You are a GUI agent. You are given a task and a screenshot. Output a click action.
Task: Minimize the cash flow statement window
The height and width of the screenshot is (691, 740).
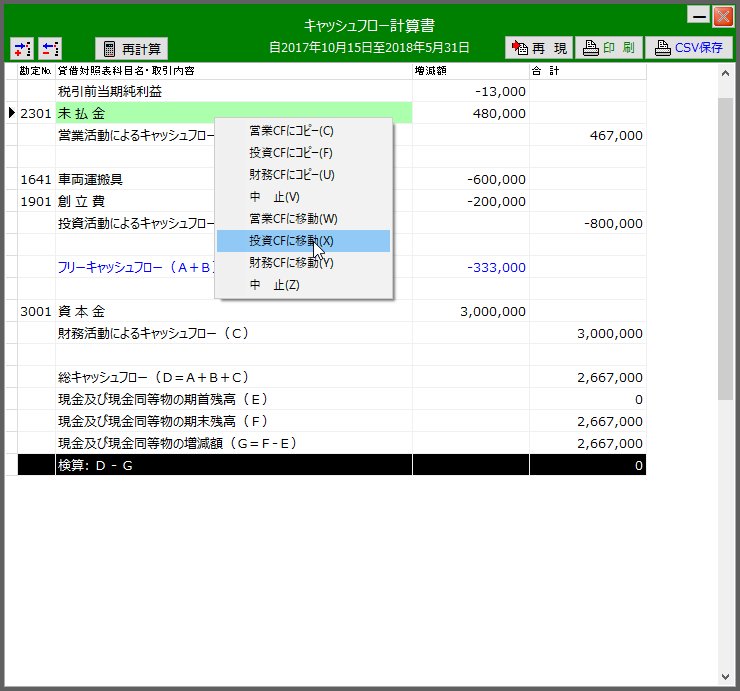[x=698, y=16]
